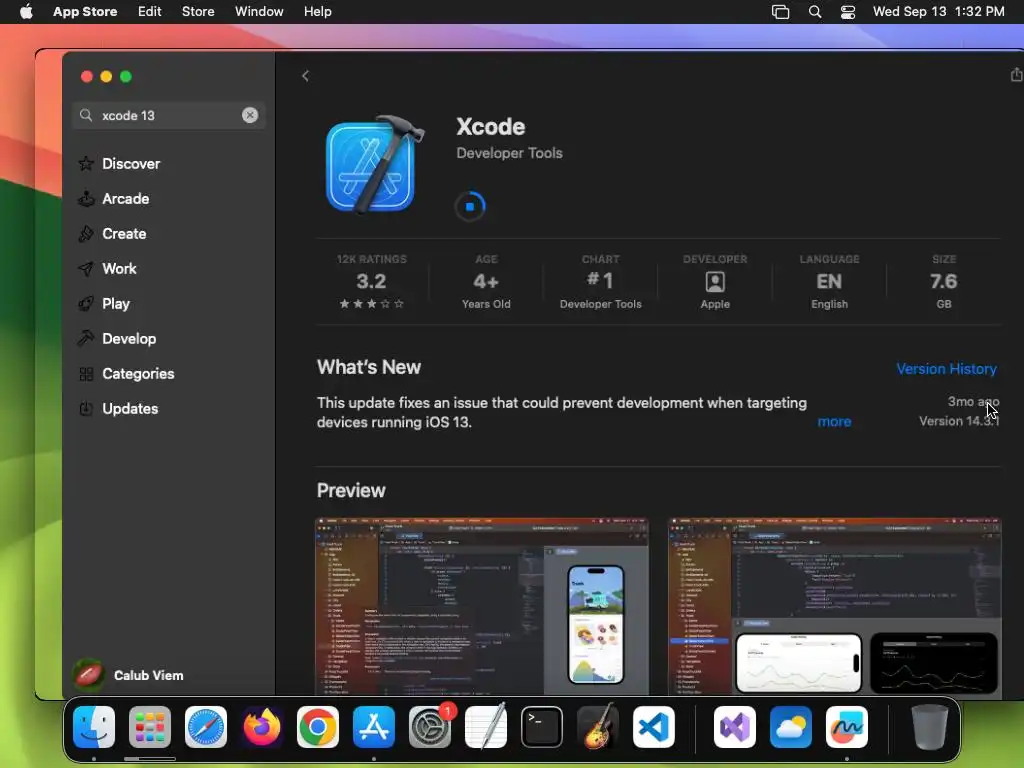Open the Arcade section
This screenshot has height=768, width=1024.
coord(125,199)
